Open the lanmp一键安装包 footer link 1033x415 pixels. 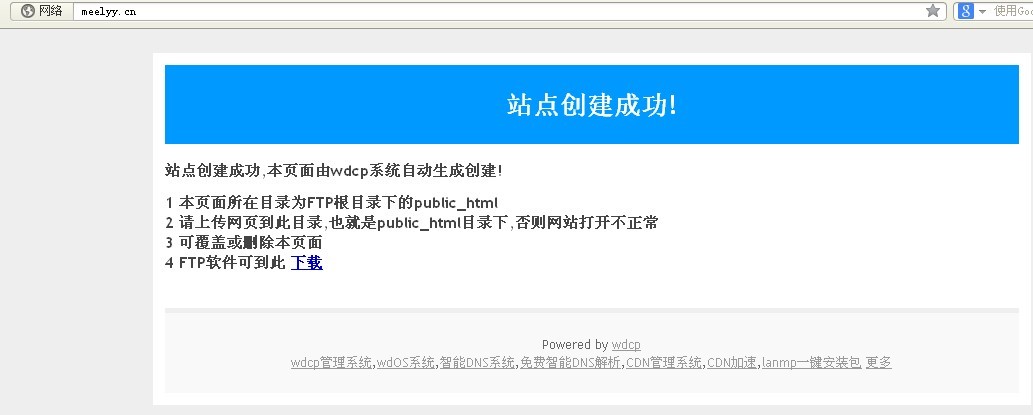812,362
